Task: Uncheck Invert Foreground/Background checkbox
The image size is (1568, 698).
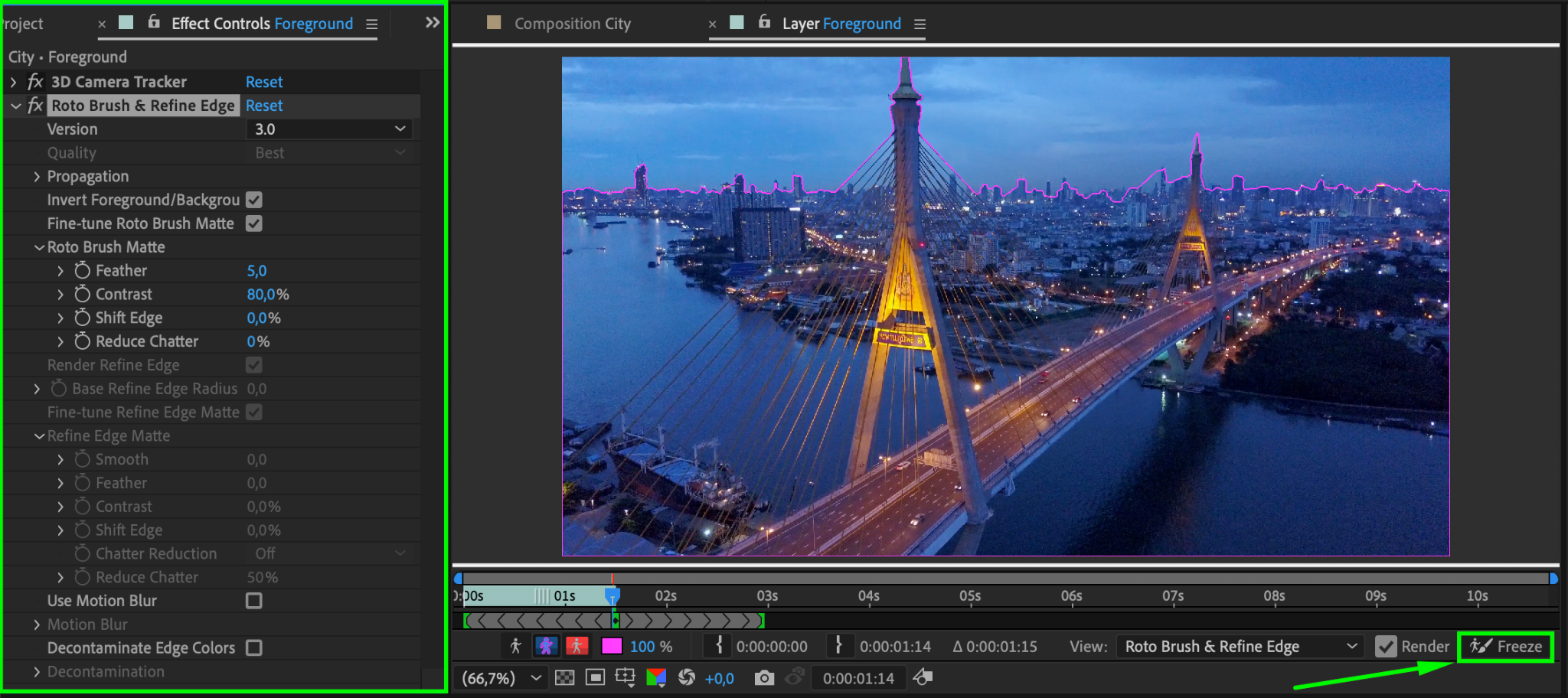Action: pyautogui.click(x=254, y=200)
